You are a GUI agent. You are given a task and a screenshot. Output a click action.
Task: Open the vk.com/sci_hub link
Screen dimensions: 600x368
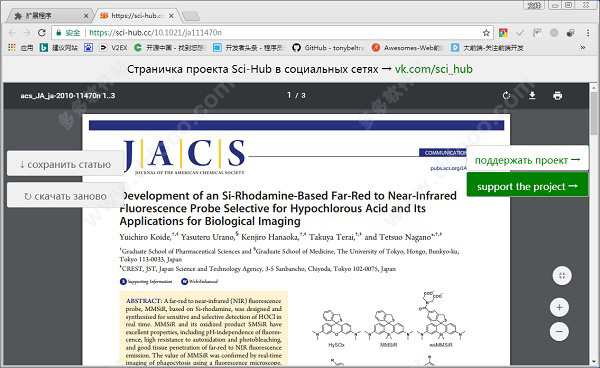coord(434,69)
